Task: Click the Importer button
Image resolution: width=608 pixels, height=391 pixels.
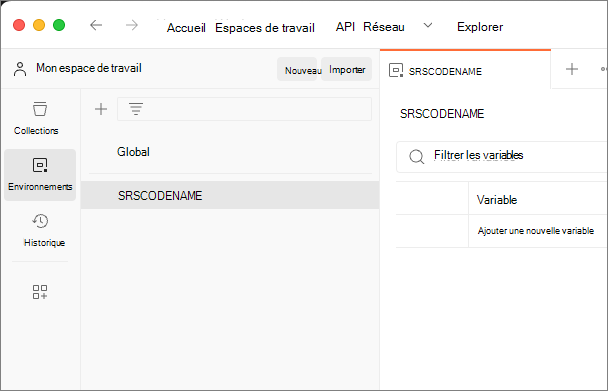Action: [347, 69]
